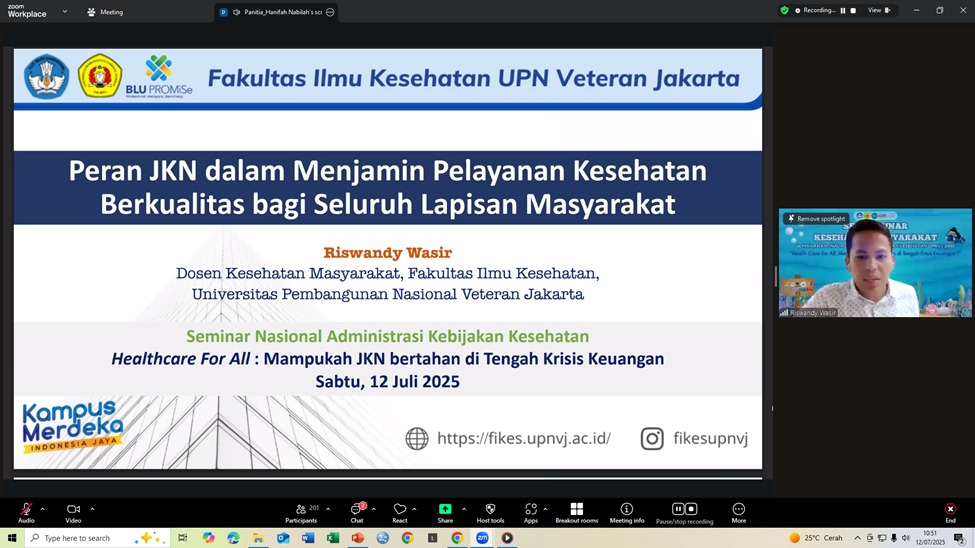
Task: Pause or stop the recording in toolbar
Action: [684, 511]
